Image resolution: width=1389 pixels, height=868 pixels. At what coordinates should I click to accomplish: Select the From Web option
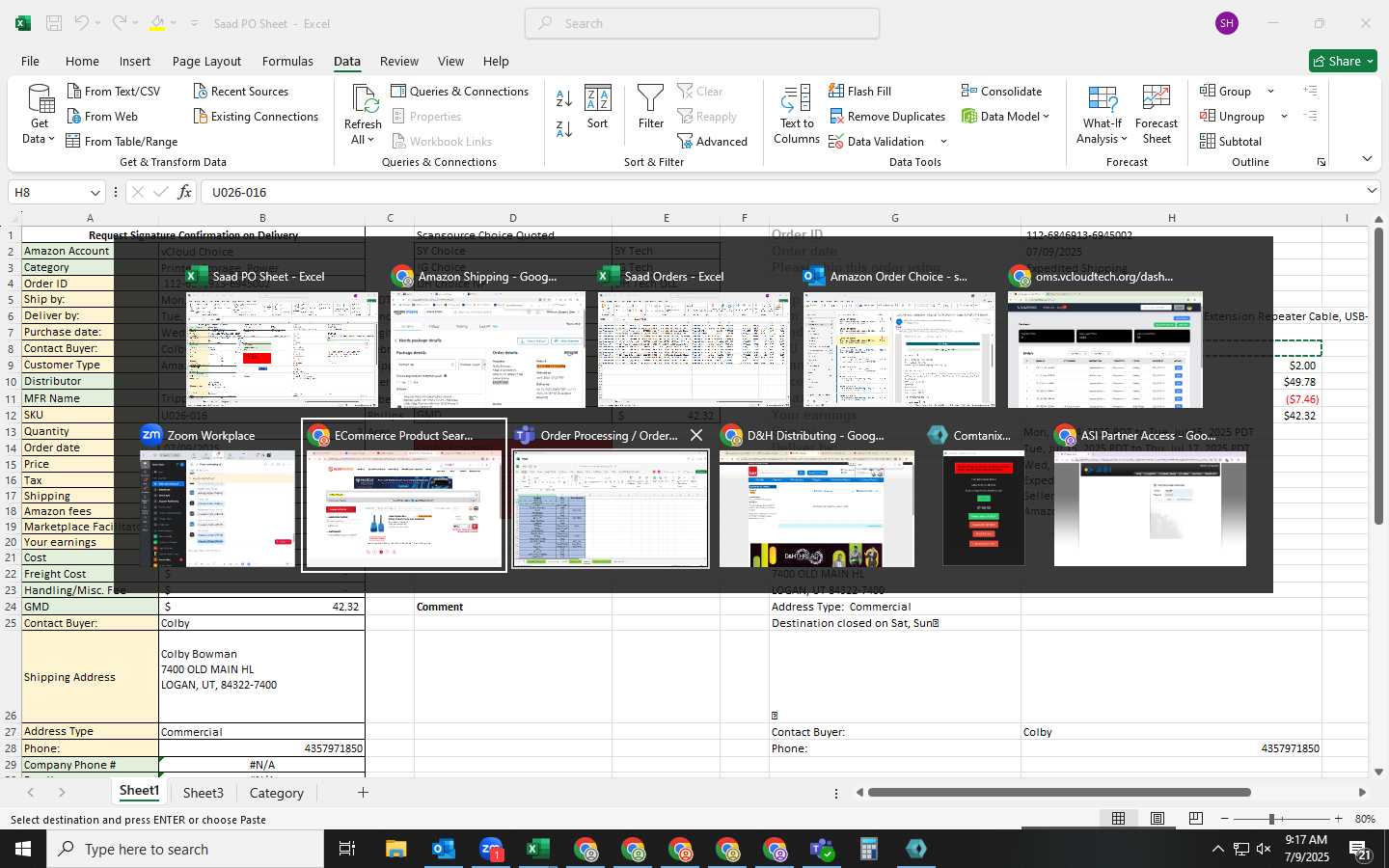pyautogui.click(x=102, y=116)
